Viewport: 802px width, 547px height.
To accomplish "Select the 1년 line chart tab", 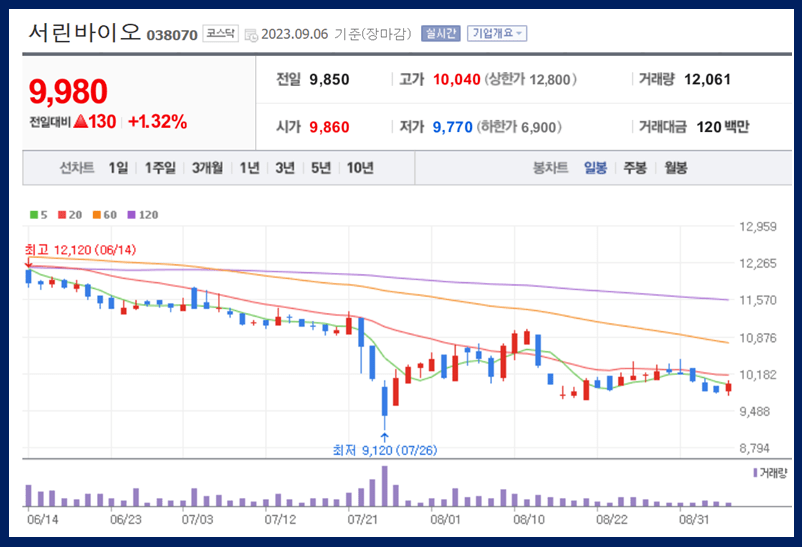I will tap(250, 168).
